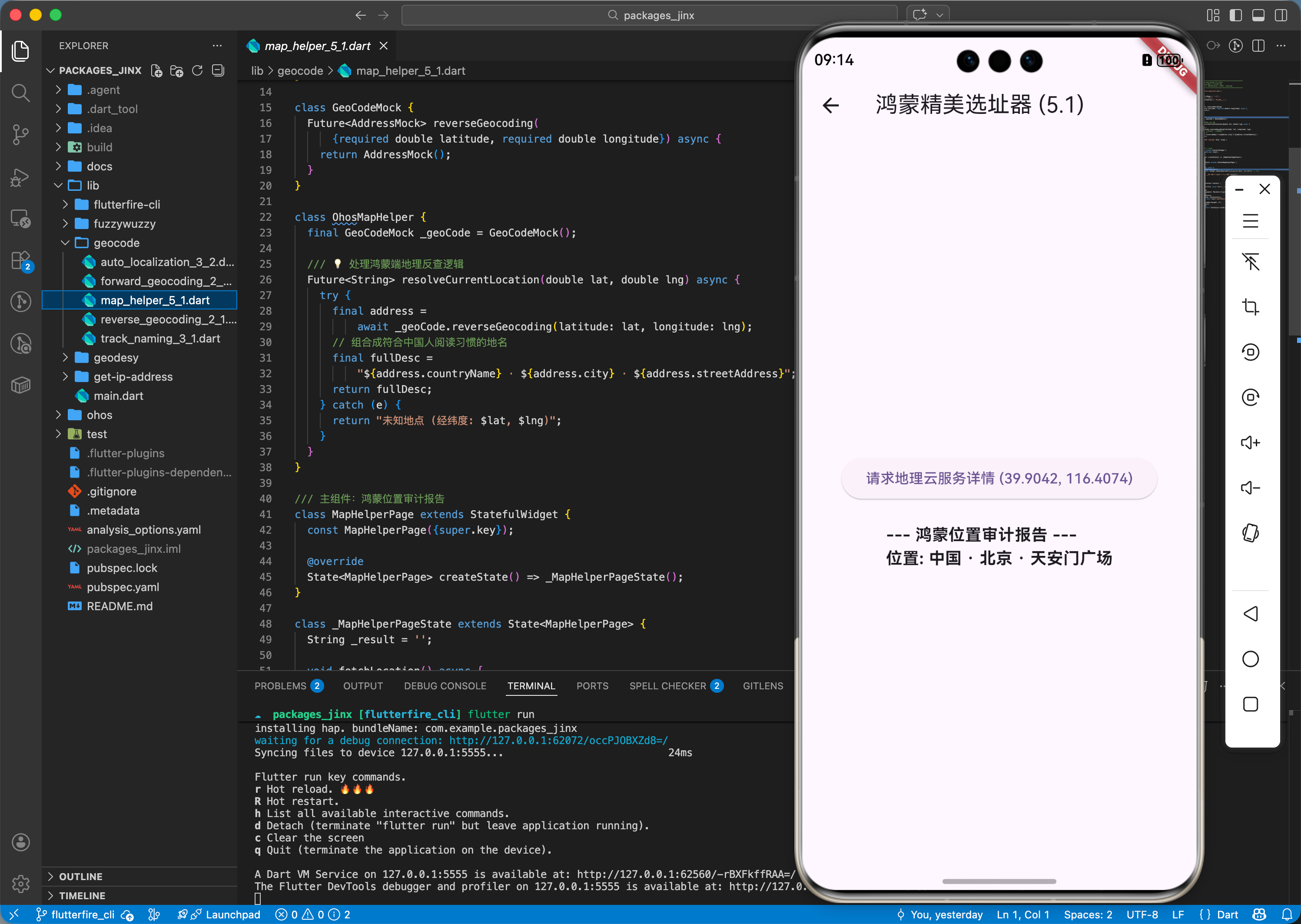Click the debug connection URL link
The image size is (1301, 924).
(558, 740)
